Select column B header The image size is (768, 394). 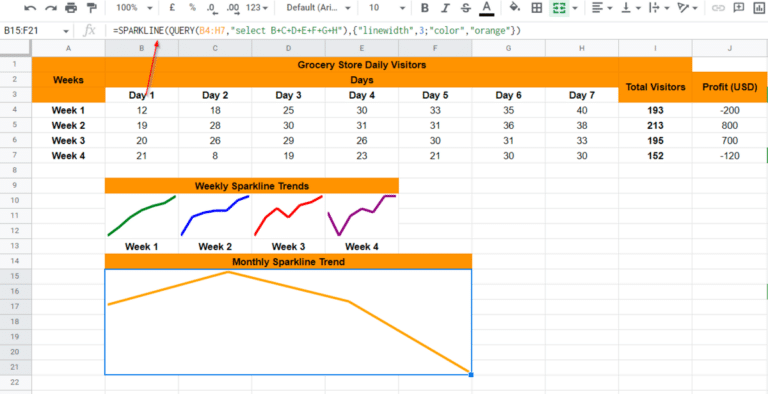(x=142, y=48)
